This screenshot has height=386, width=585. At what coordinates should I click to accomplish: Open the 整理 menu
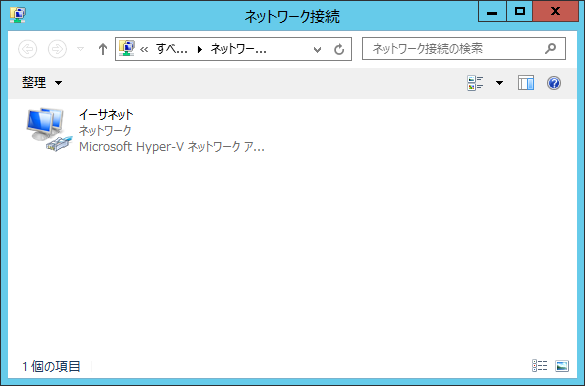[x=42, y=83]
